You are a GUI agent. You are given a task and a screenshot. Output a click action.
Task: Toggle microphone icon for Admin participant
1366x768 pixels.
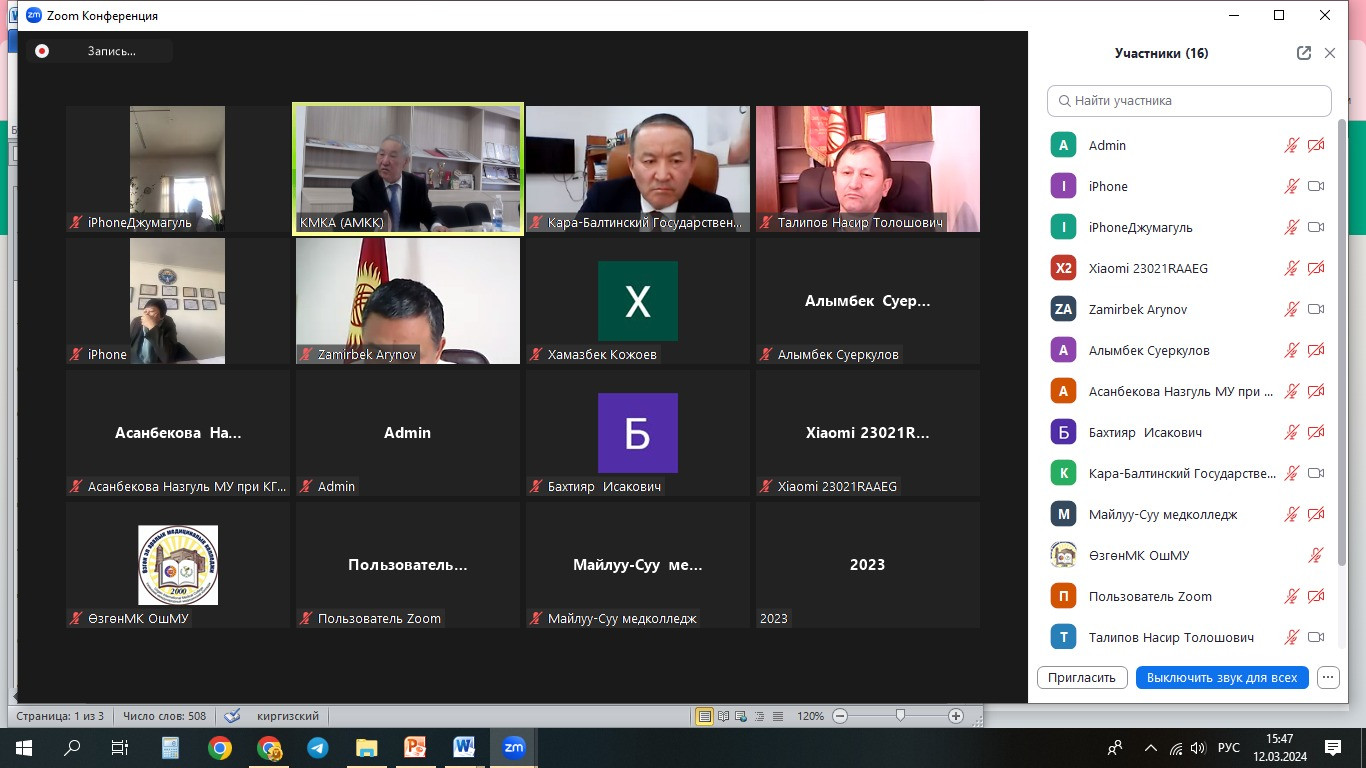pyautogui.click(x=1292, y=146)
